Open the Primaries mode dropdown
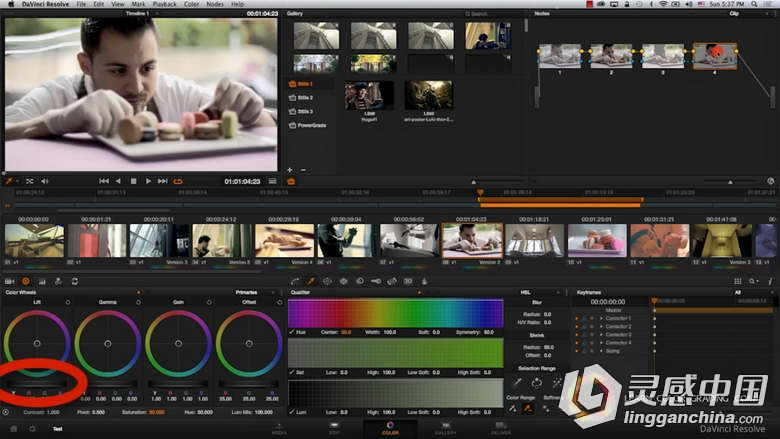Image resolution: width=780 pixels, height=439 pixels. coord(252,292)
